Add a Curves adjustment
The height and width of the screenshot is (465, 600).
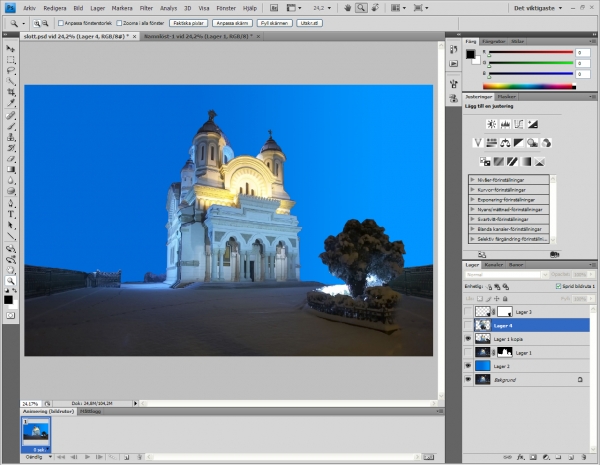518,124
